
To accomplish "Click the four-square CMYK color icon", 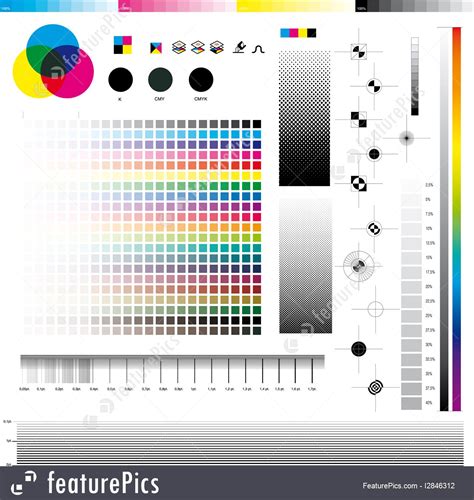I will [123, 45].
